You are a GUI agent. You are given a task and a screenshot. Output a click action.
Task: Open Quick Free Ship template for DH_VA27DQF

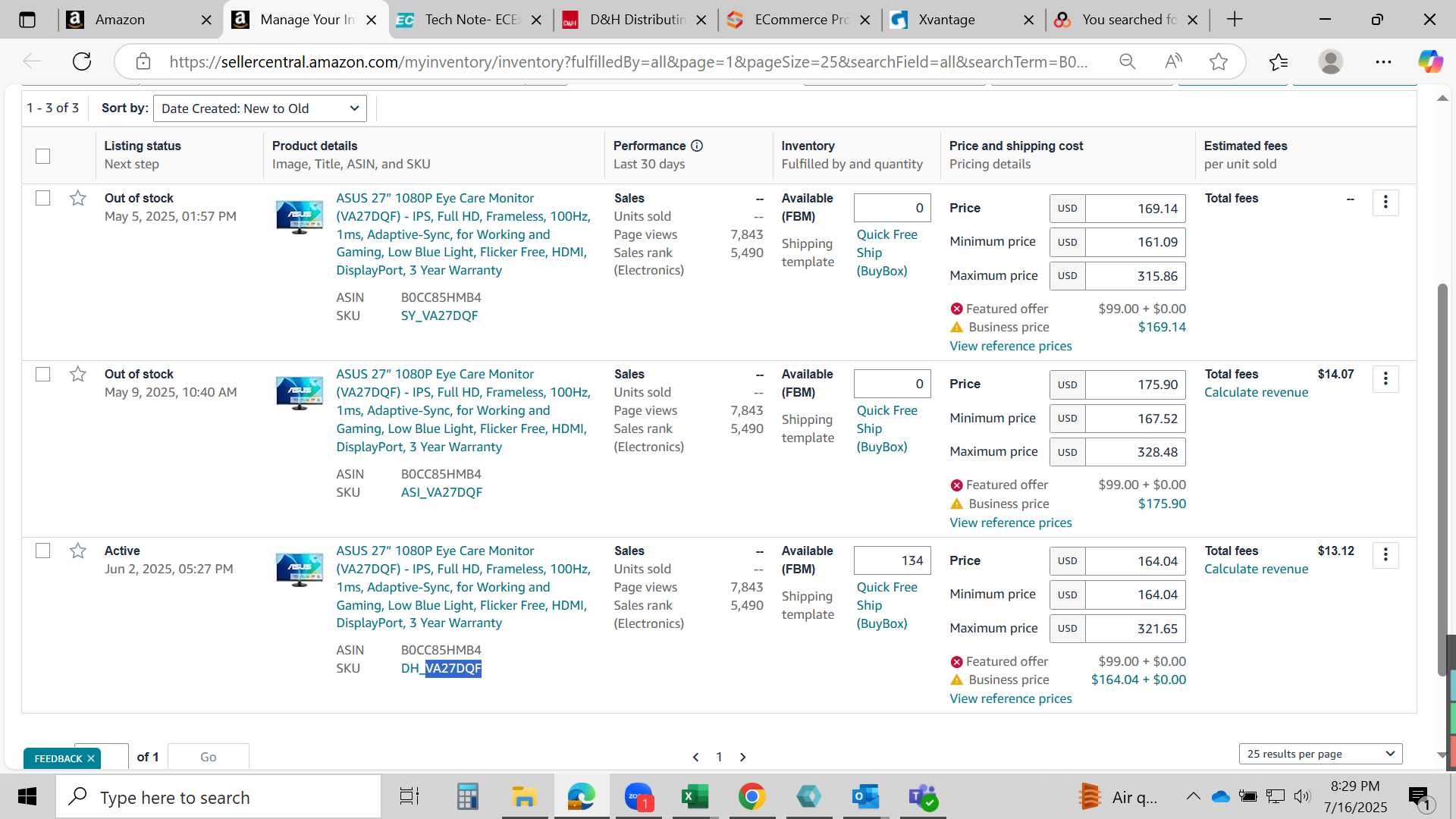click(887, 605)
